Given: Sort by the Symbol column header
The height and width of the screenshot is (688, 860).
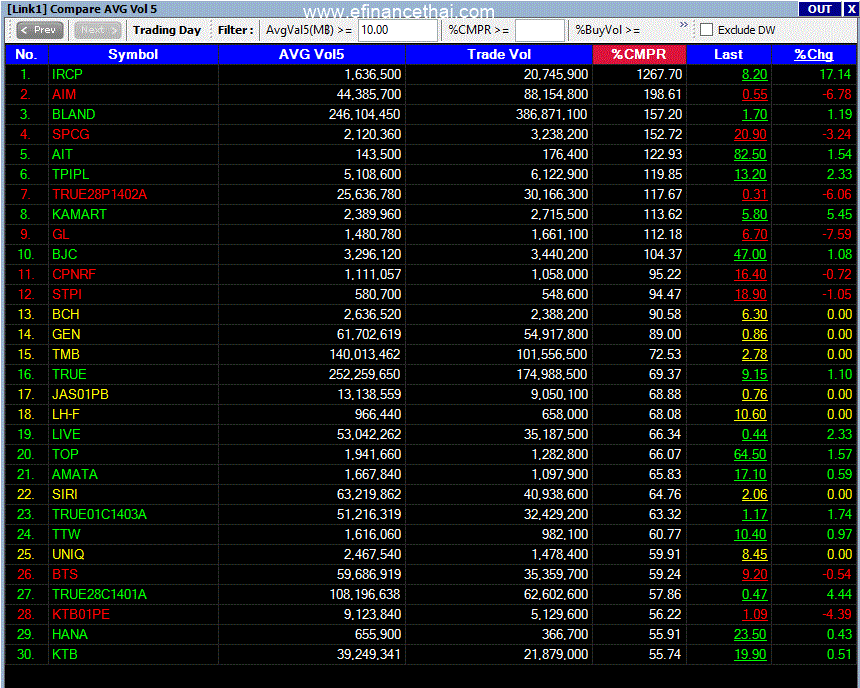Looking at the screenshot, I should pyautogui.click(x=133, y=54).
